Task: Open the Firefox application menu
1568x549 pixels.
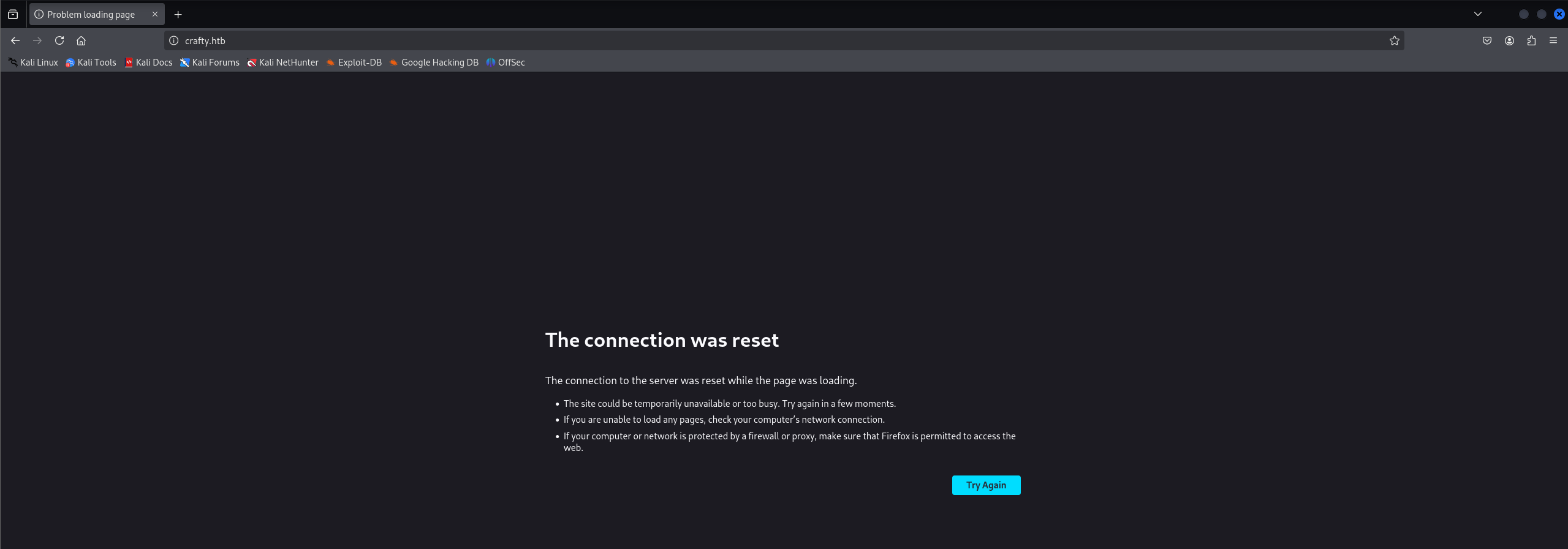Action: point(1553,40)
